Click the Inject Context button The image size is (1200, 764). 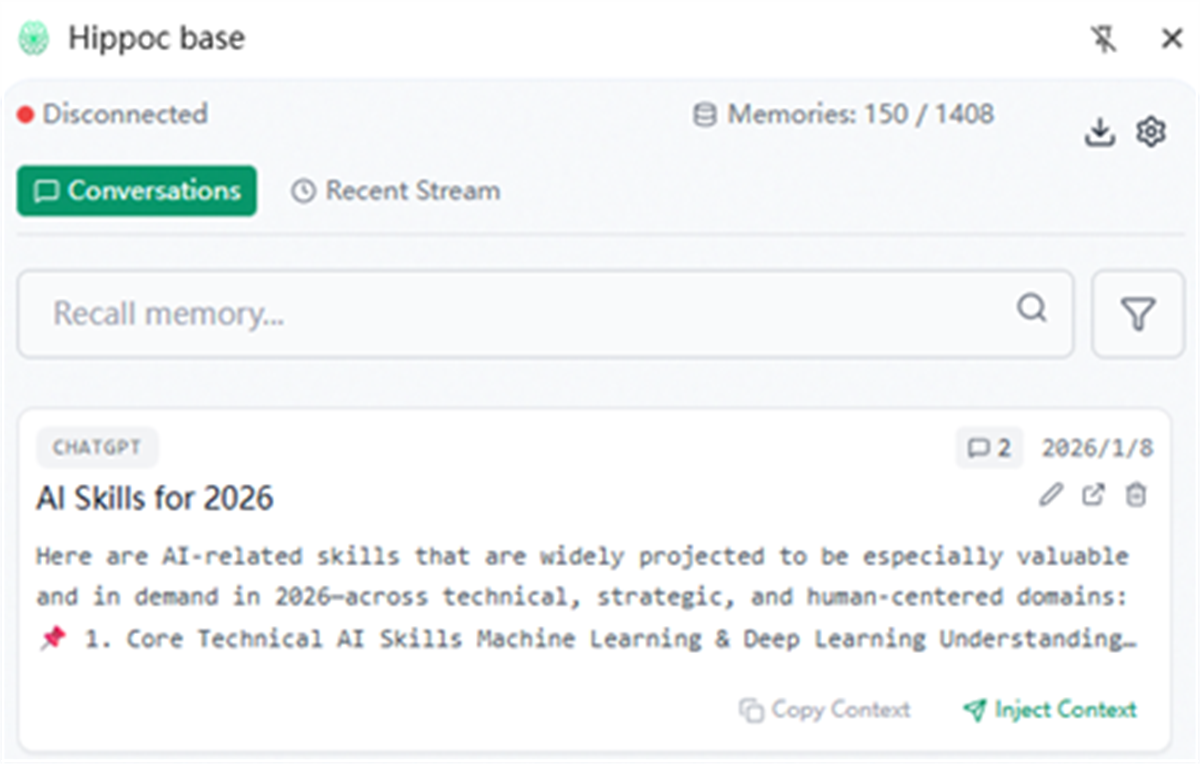[1050, 710]
